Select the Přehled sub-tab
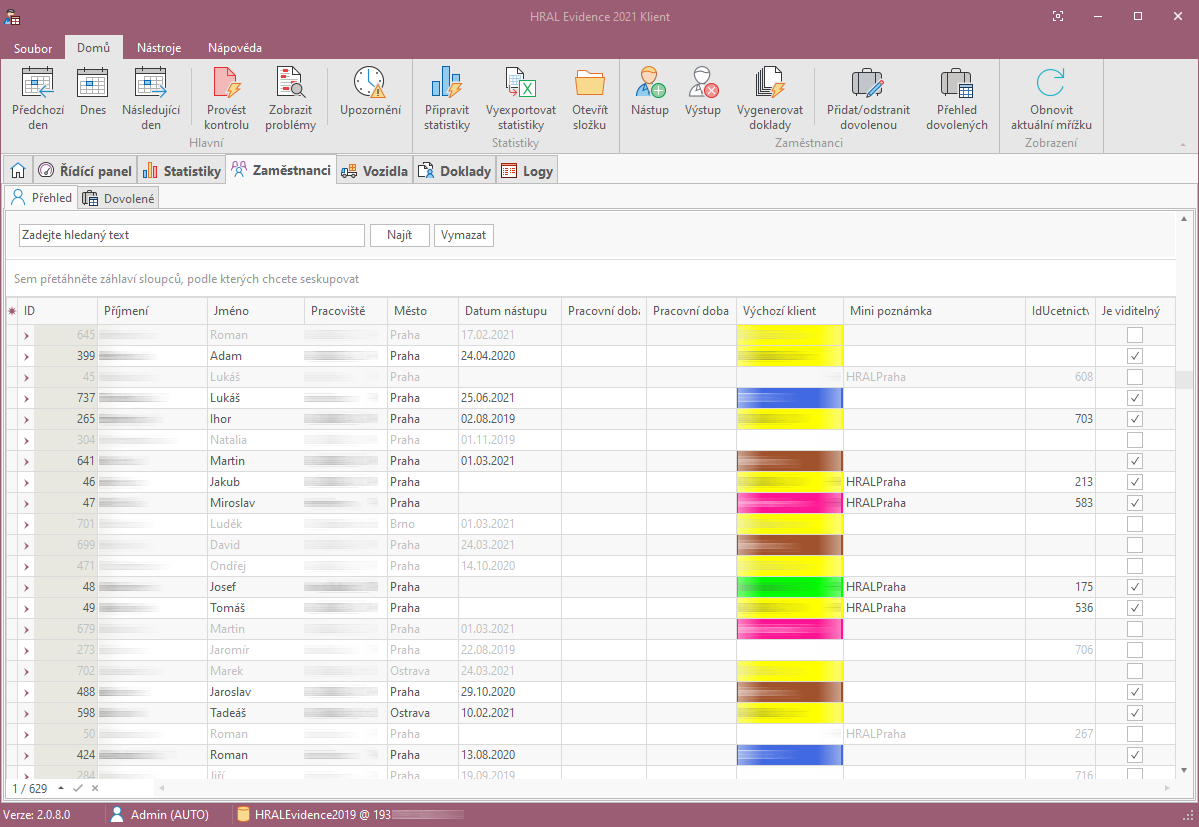 point(41,197)
